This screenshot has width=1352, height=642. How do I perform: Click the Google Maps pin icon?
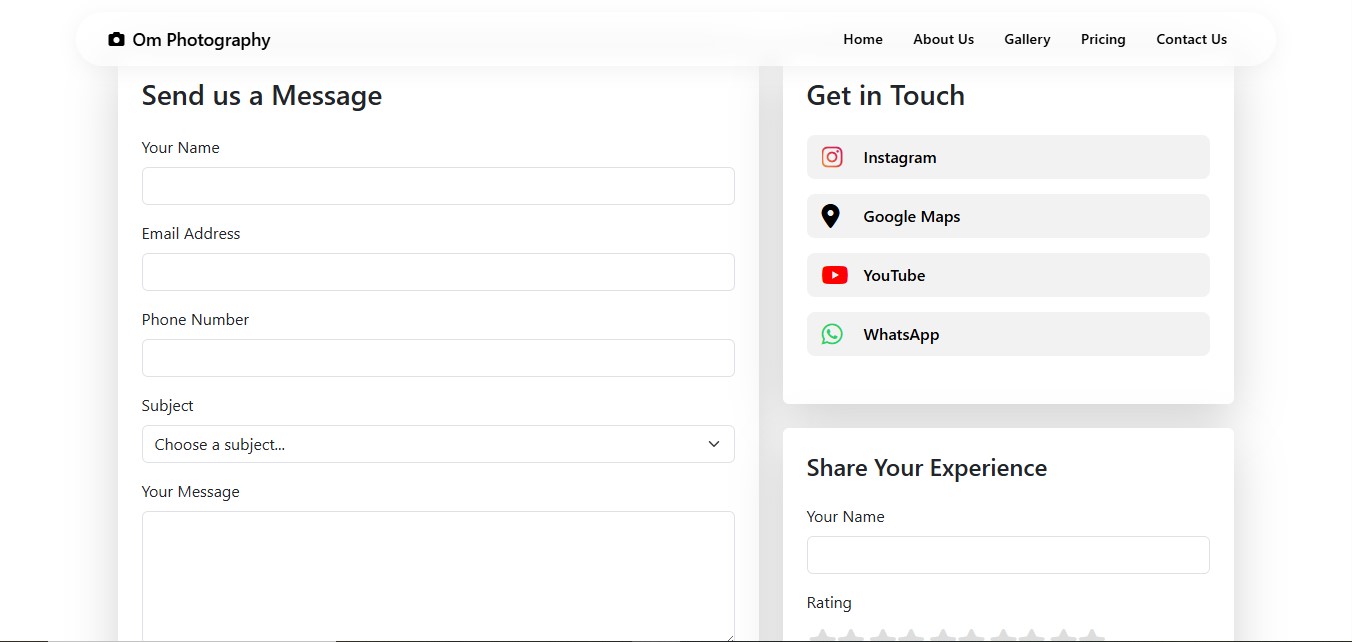click(x=830, y=216)
